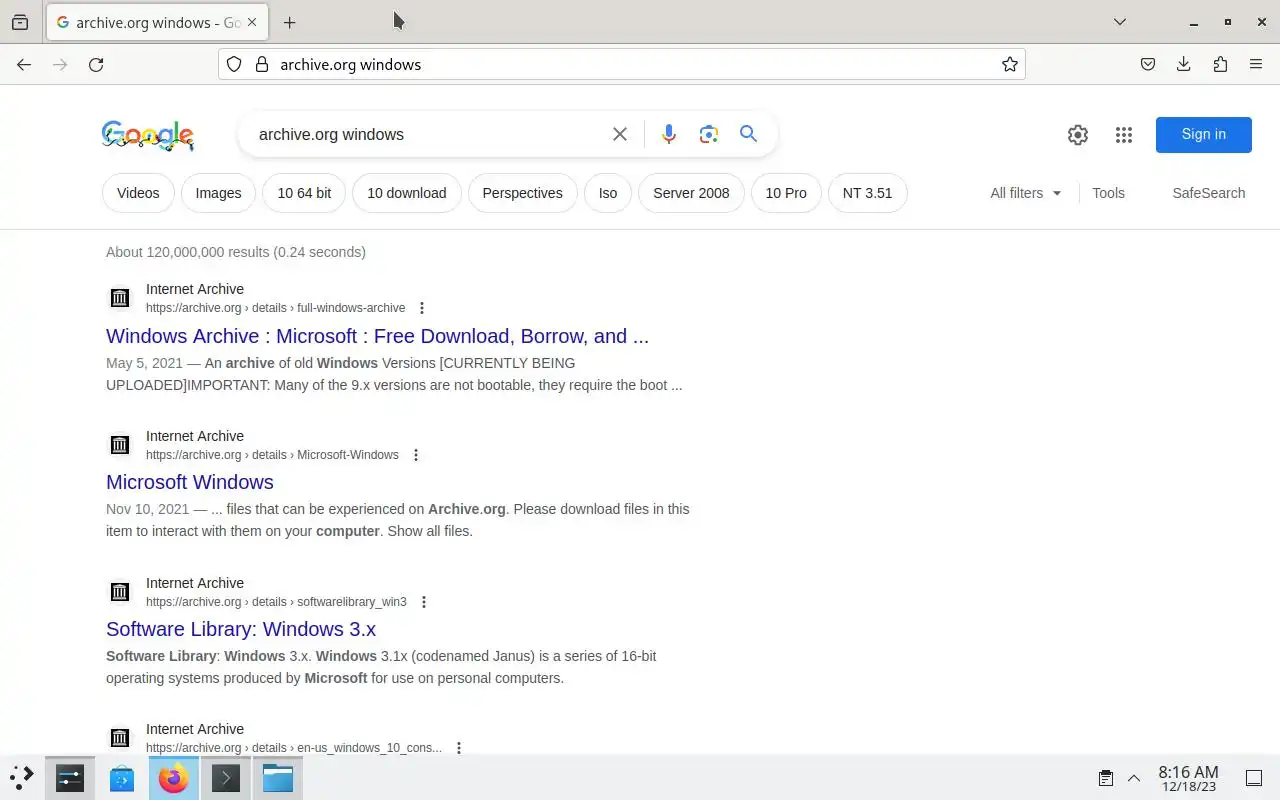This screenshot has width=1280, height=800.
Task: Show desktop with corner button
Action: 1254,778
